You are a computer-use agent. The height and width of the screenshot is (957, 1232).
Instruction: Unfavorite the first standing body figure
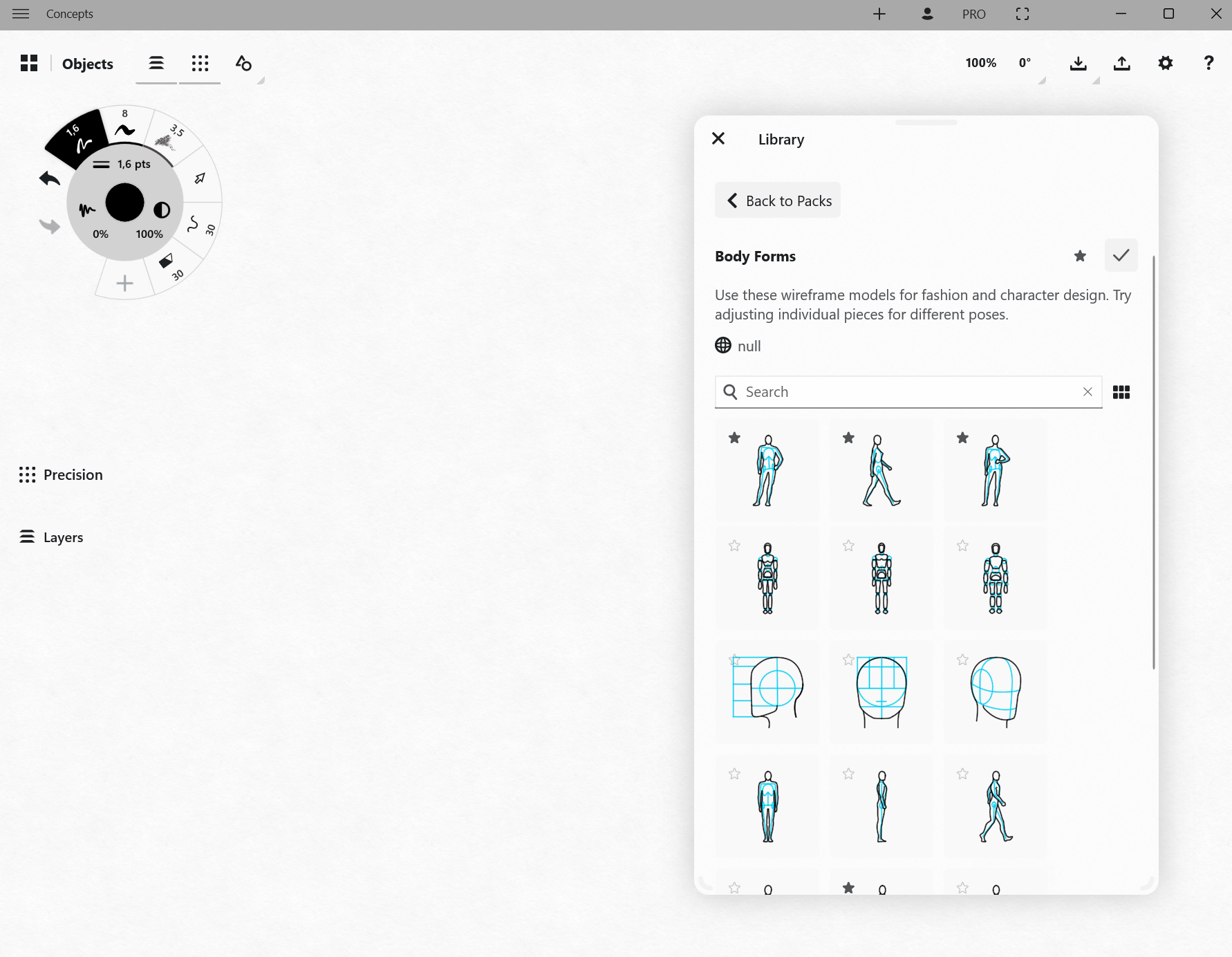[734, 438]
